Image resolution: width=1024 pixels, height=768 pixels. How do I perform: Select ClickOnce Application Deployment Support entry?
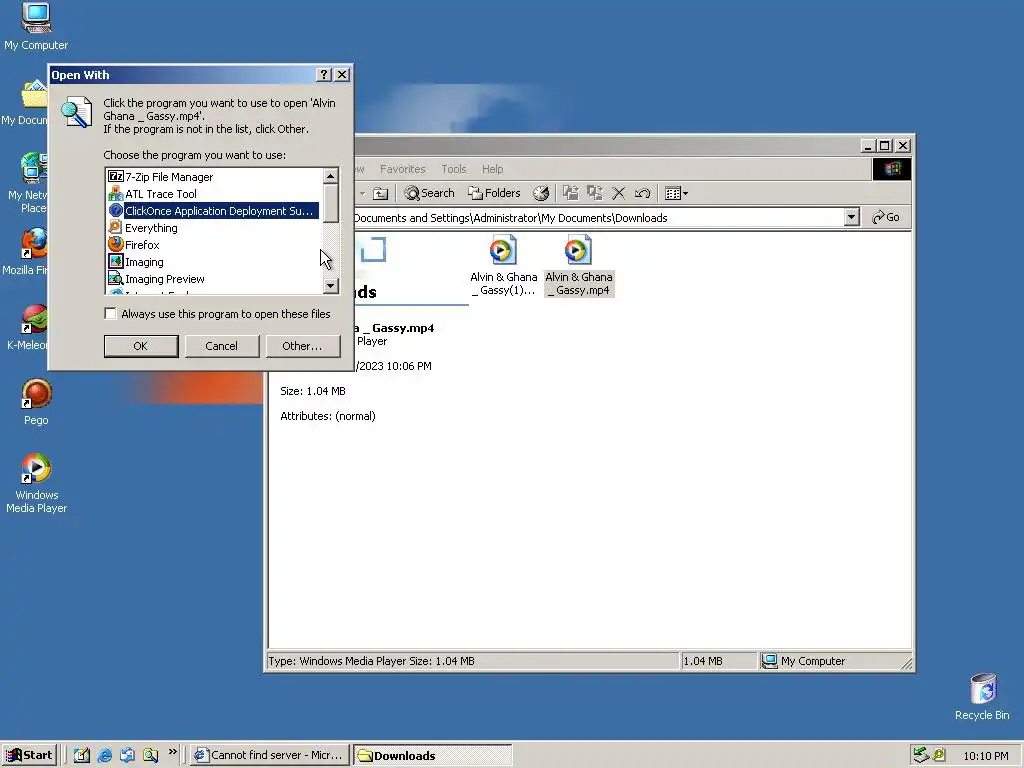(x=214, y=210)
